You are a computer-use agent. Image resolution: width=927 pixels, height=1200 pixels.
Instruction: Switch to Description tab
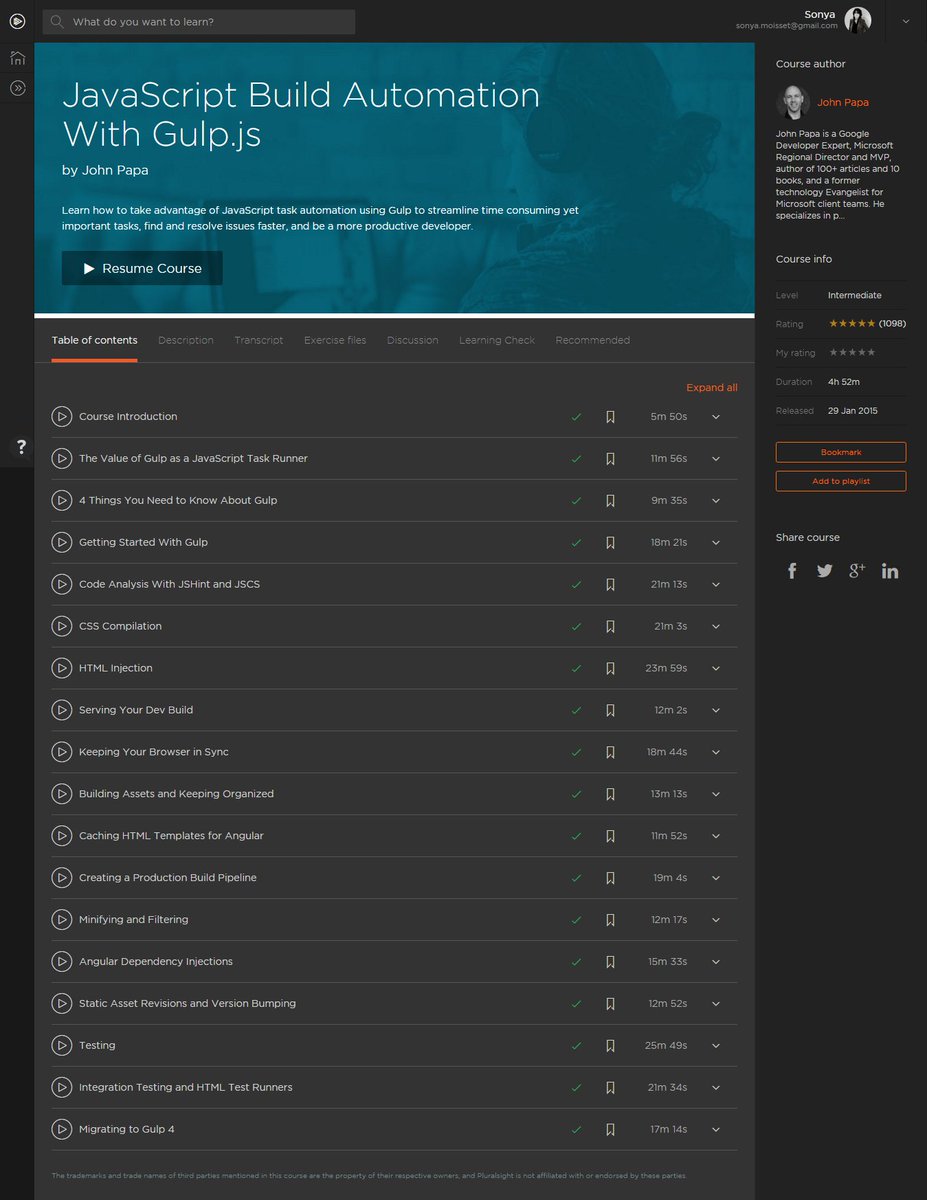tap(186, 340)
